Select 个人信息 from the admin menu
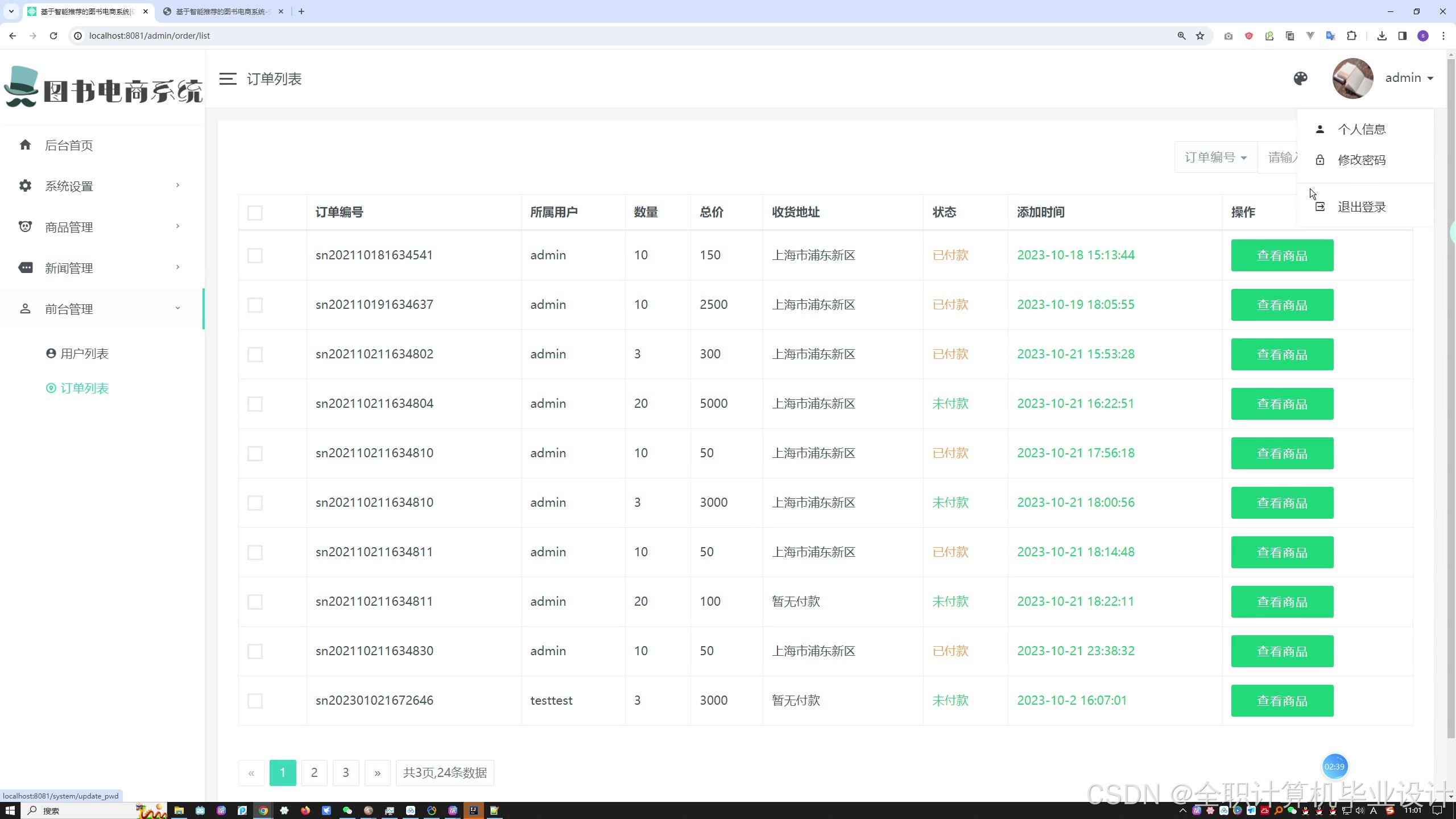Viewport: 1456px width, 819px height. (1361, 129)
